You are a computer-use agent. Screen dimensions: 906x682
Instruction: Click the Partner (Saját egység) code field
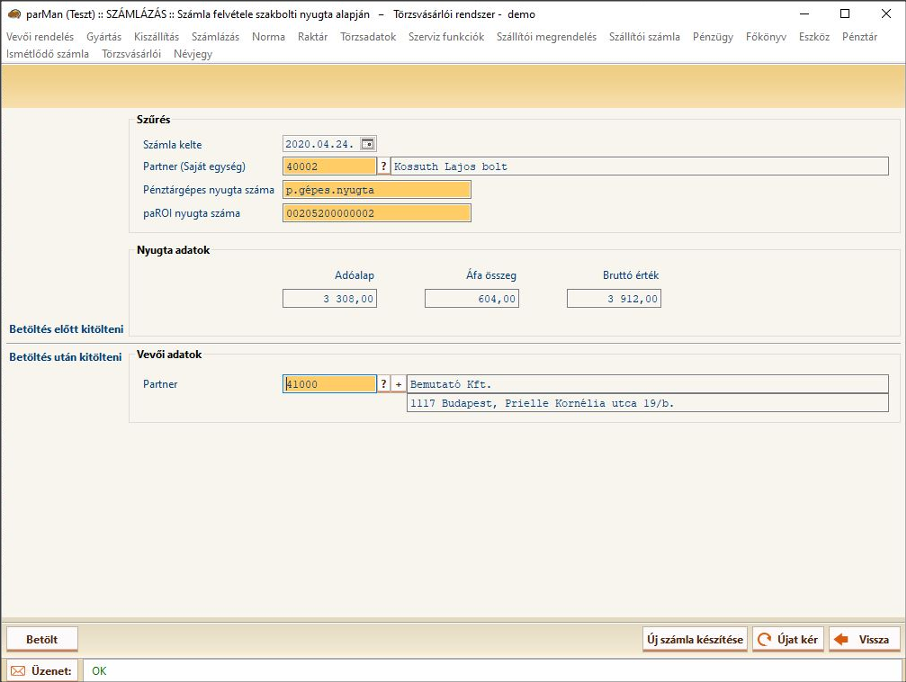(x=329, y=166)
